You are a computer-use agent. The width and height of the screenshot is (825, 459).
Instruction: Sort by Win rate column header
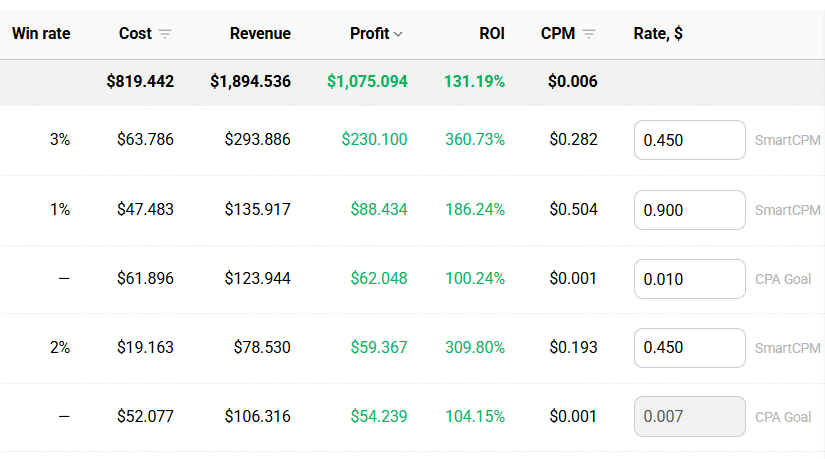click(x=41, y=34)
